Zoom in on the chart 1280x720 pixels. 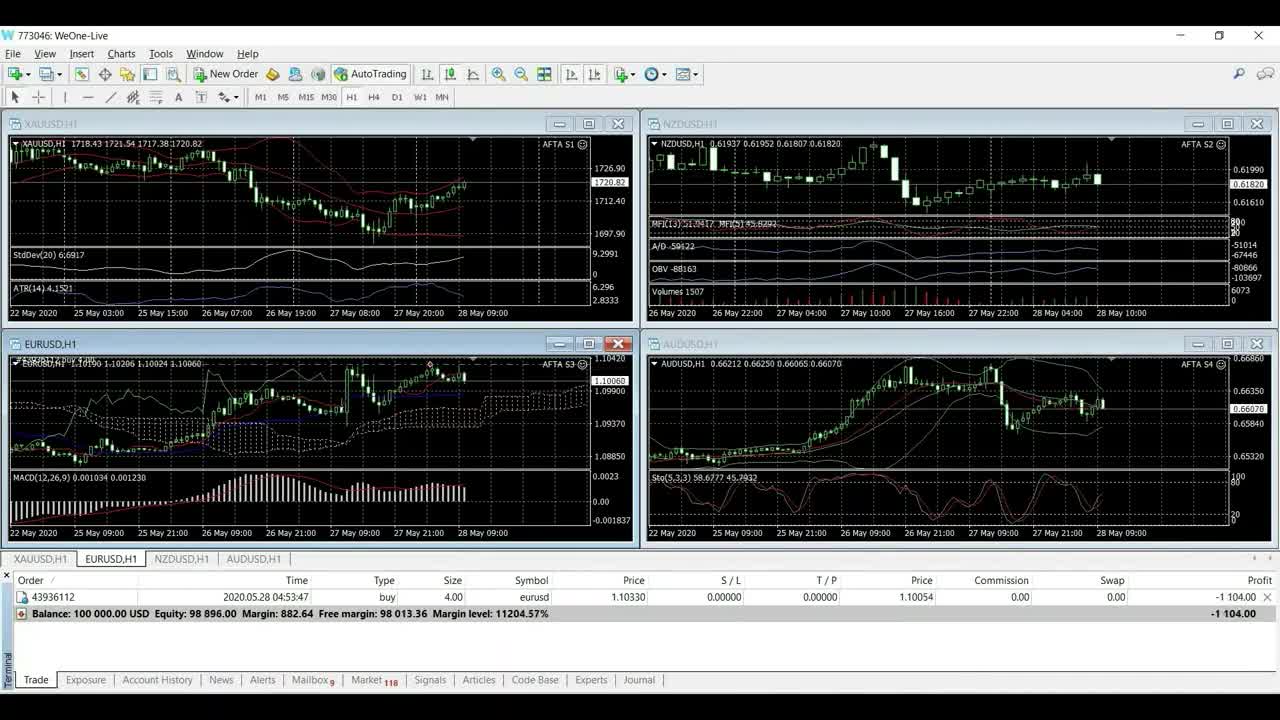pos(498,74)
